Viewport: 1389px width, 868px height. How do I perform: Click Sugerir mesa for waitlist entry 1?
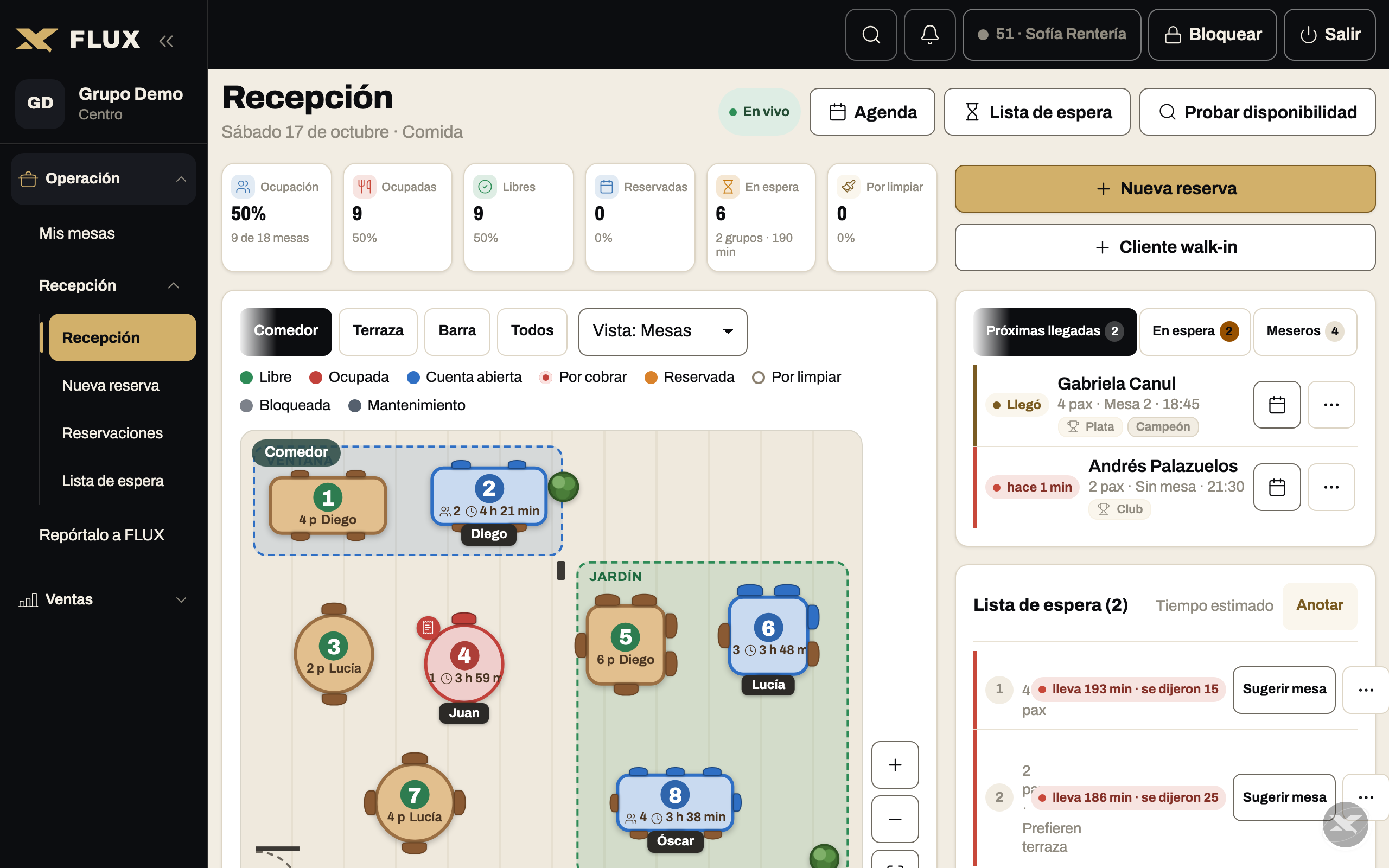(1284, 690)
